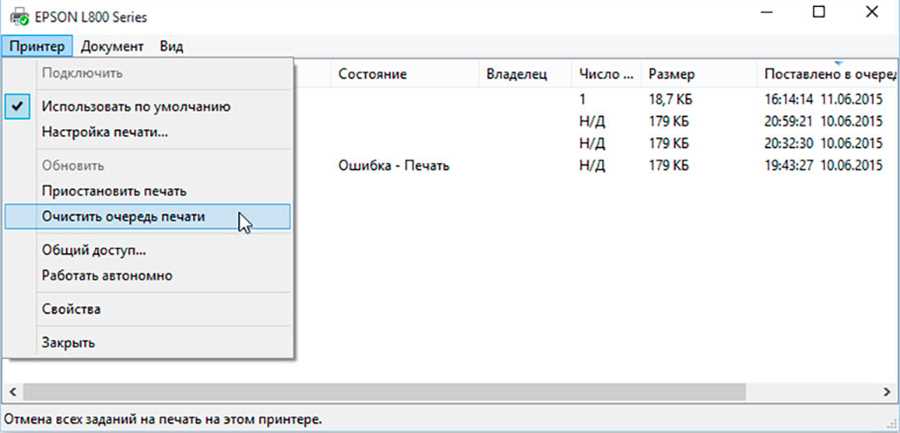Sort by Поставлено в очередь column
Image resolution: width=900 pixels, height=433 pixels.
[x=824, y=74]
